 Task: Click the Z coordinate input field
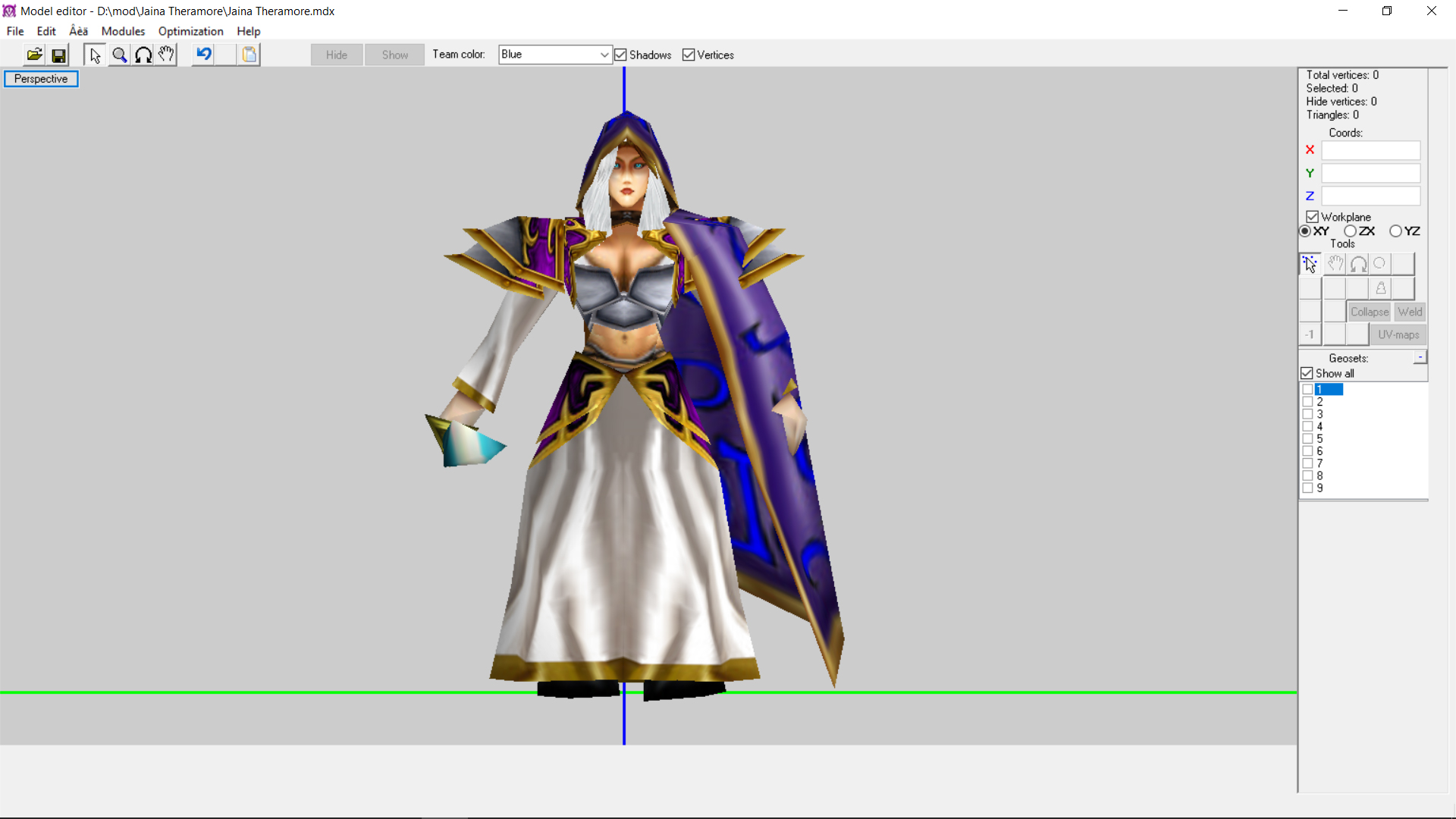click(x=1370, y=196)
